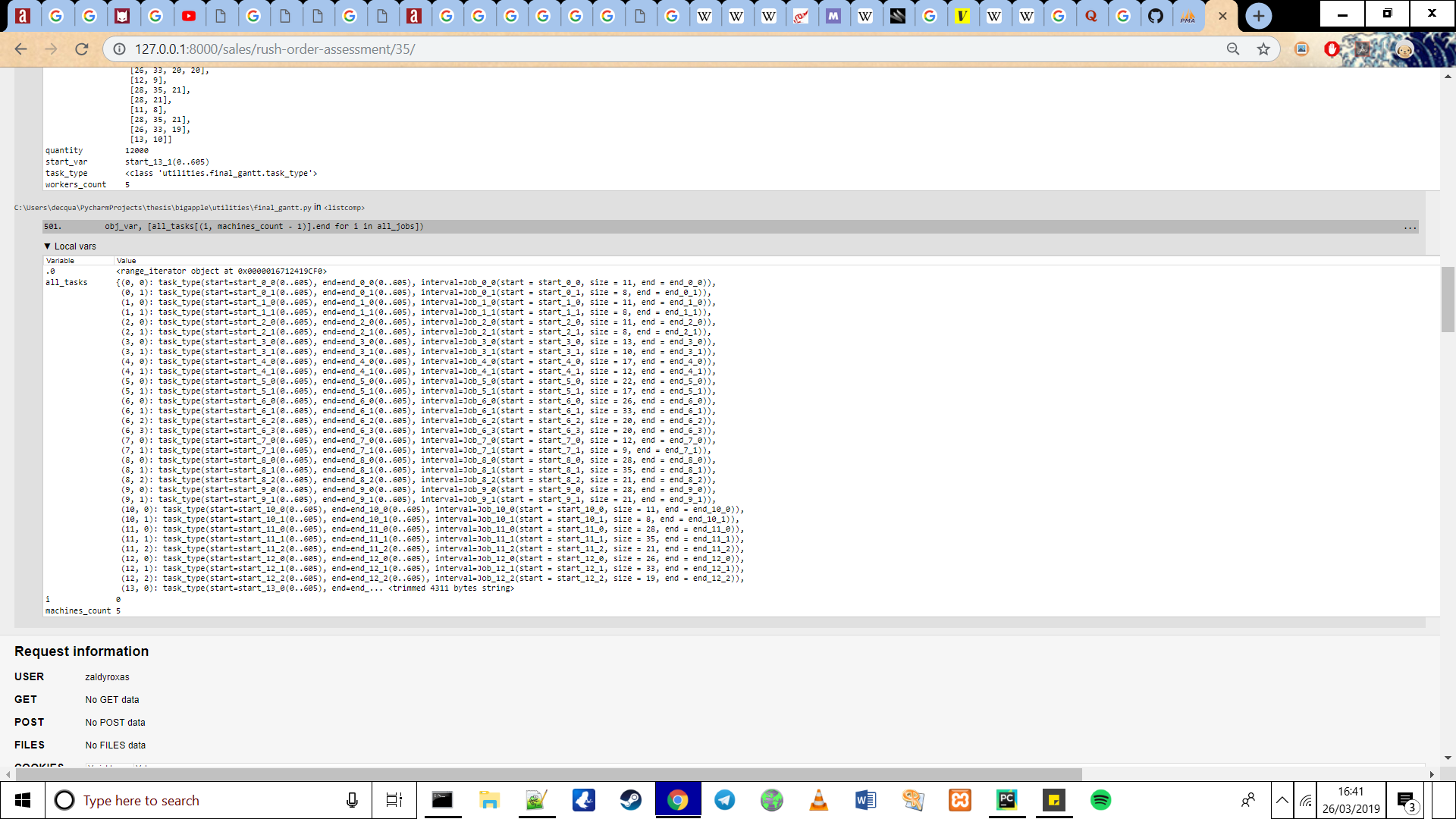Screen dimensions: 1456x819
Task: Click the AdBlock extension icon
Action: pos(1332,49)
